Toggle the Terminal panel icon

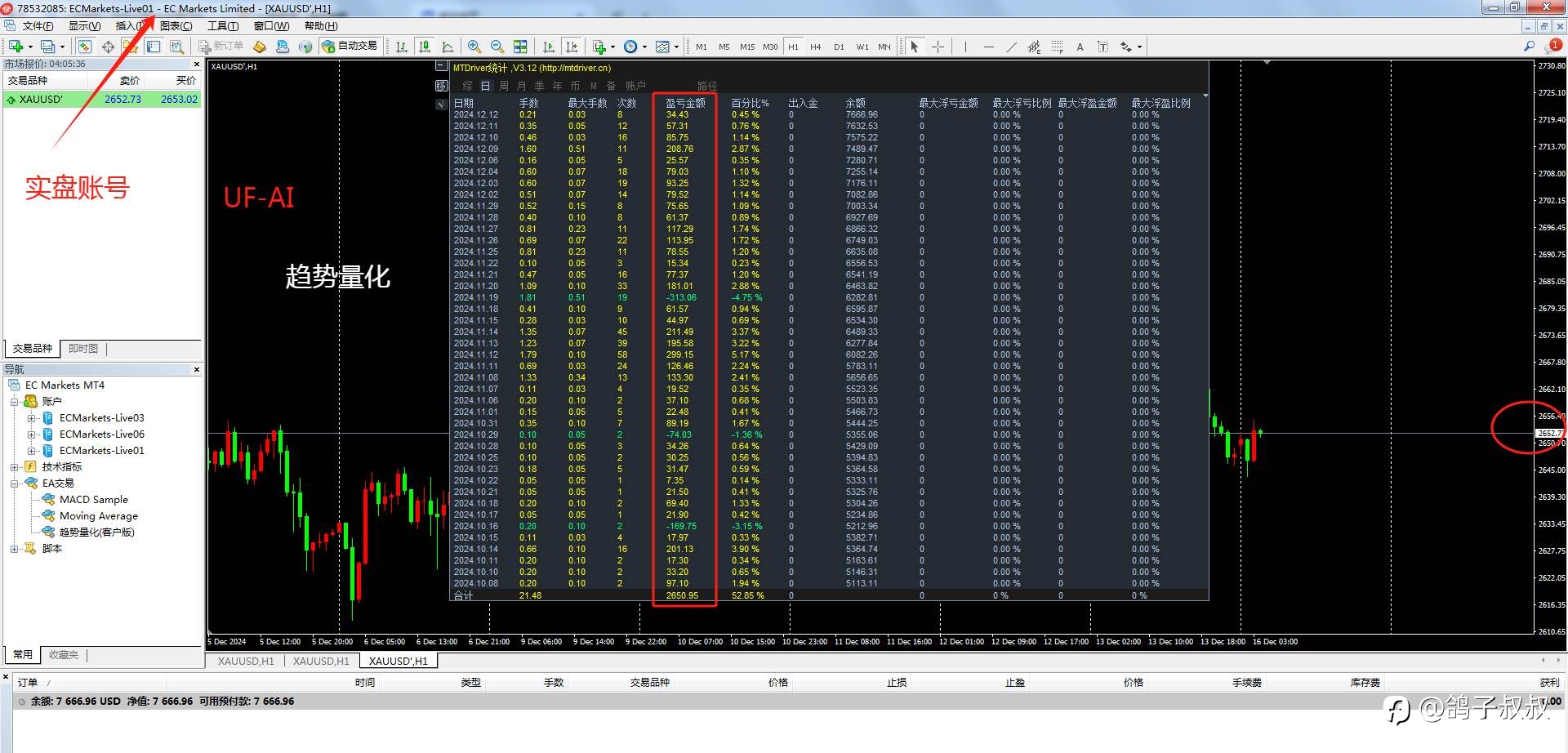[x=154, y=47]
